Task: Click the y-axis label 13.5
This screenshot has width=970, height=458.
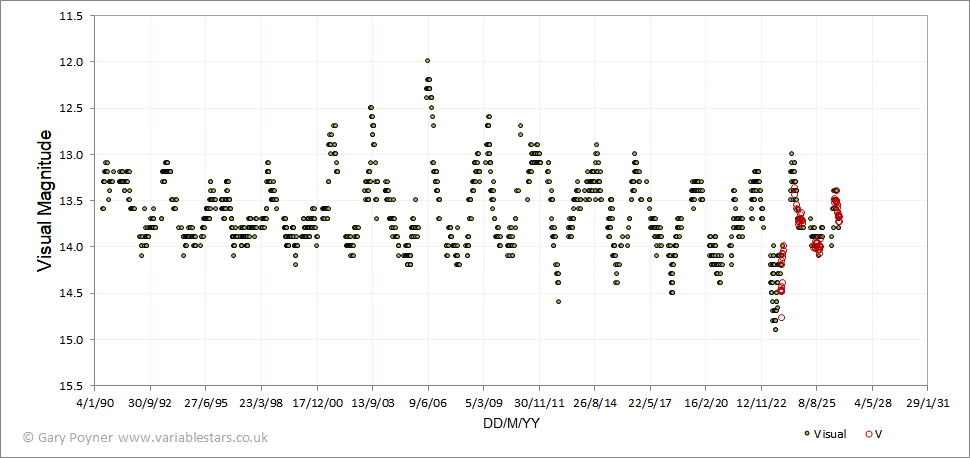Action: click(72, 201)
